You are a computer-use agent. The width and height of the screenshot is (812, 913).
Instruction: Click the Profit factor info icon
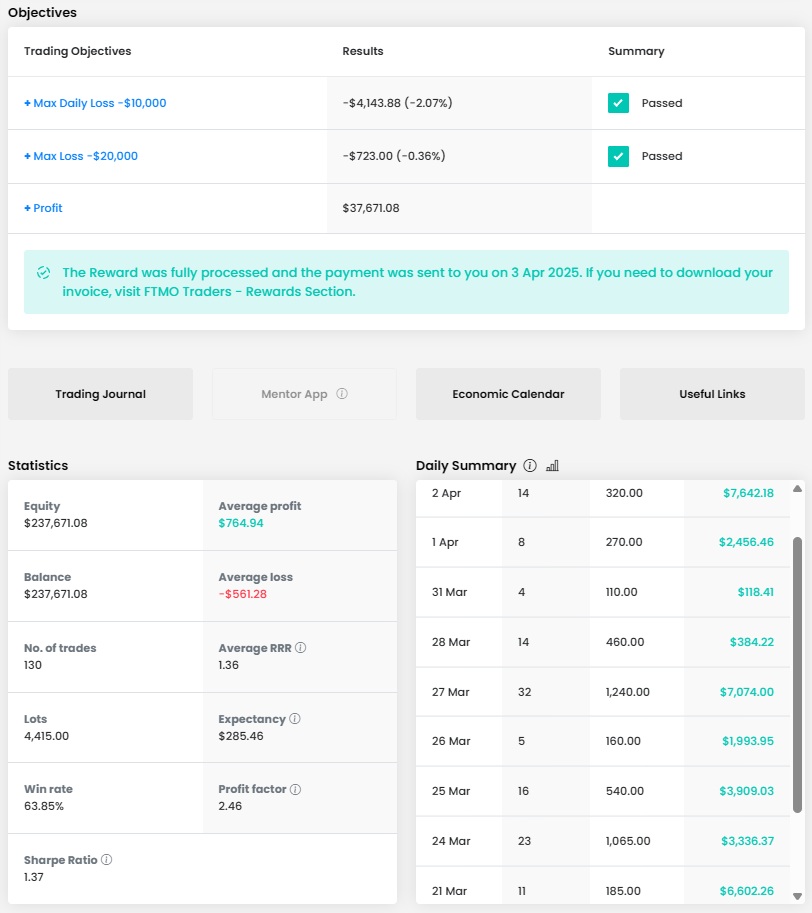(295, 789)
